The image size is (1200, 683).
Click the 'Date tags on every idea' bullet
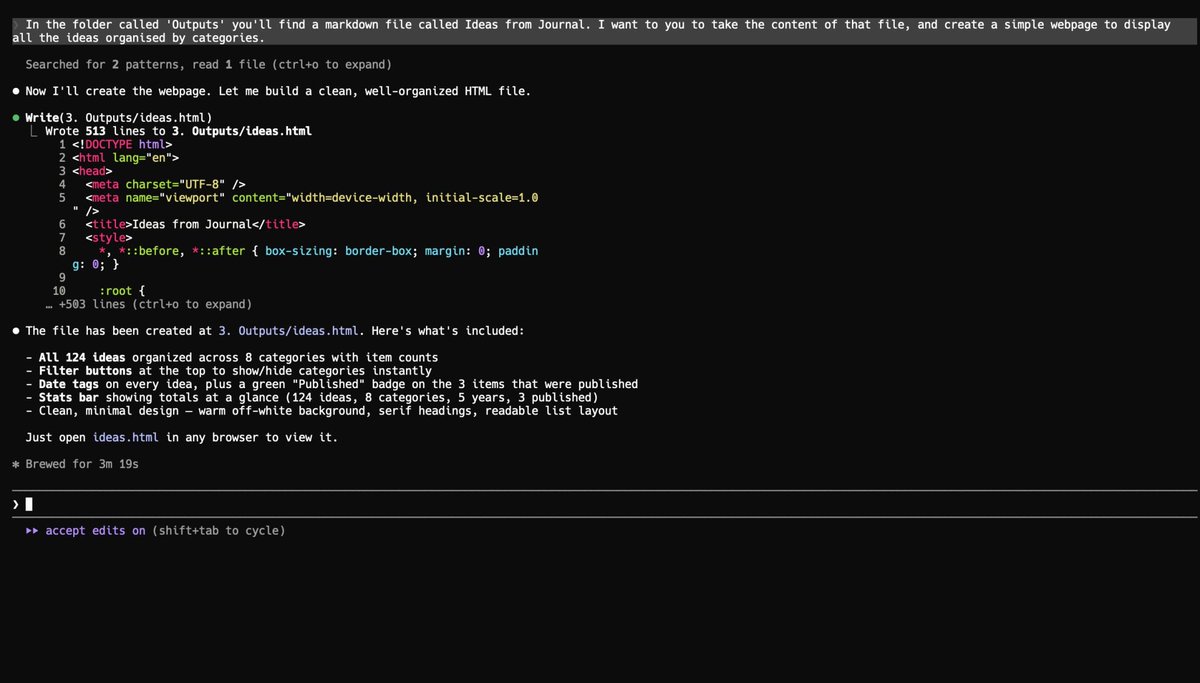[x=331, y=384]
